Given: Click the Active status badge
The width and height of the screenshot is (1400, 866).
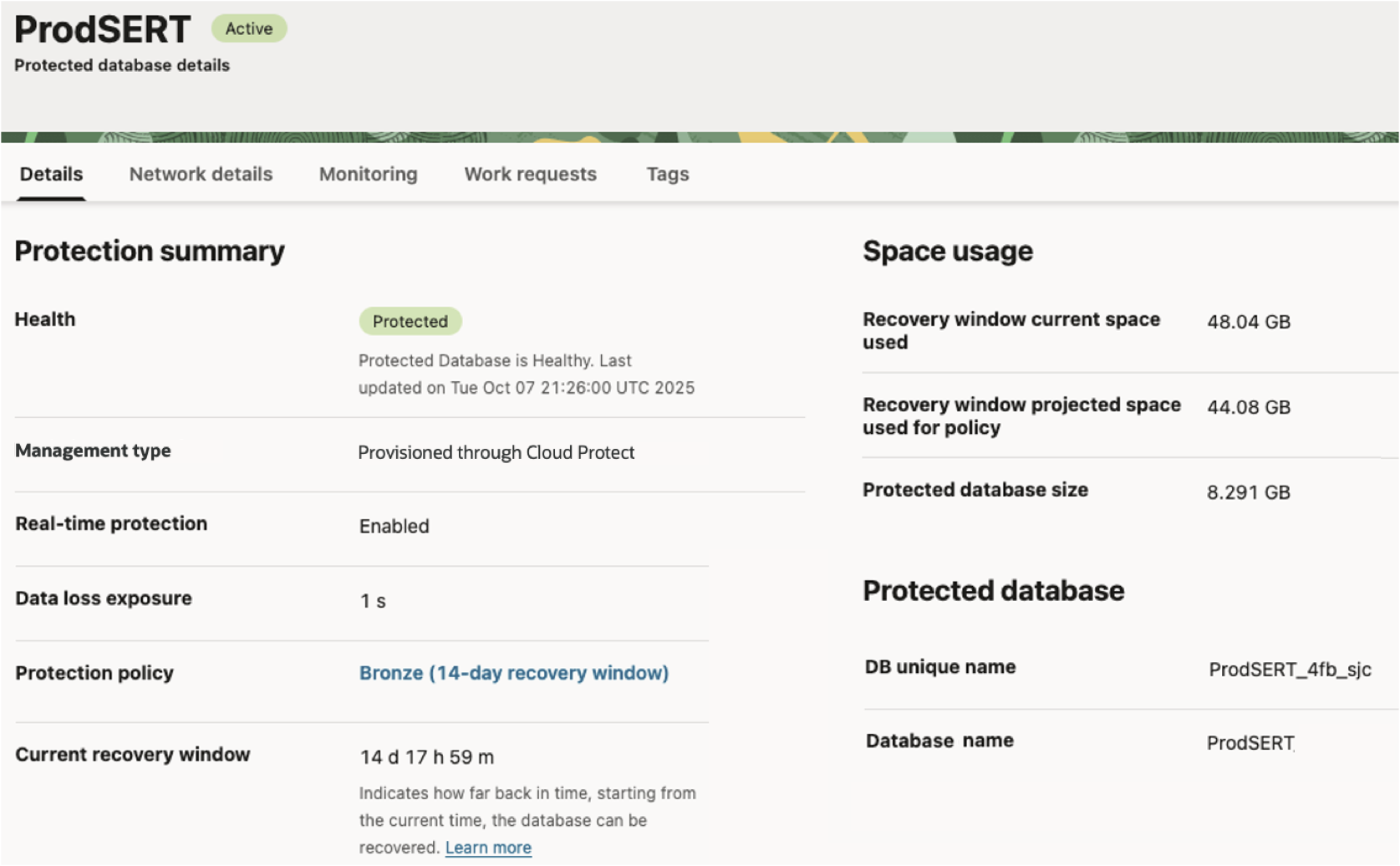Looking at the screenshot, I should click(x=248, y=28).
